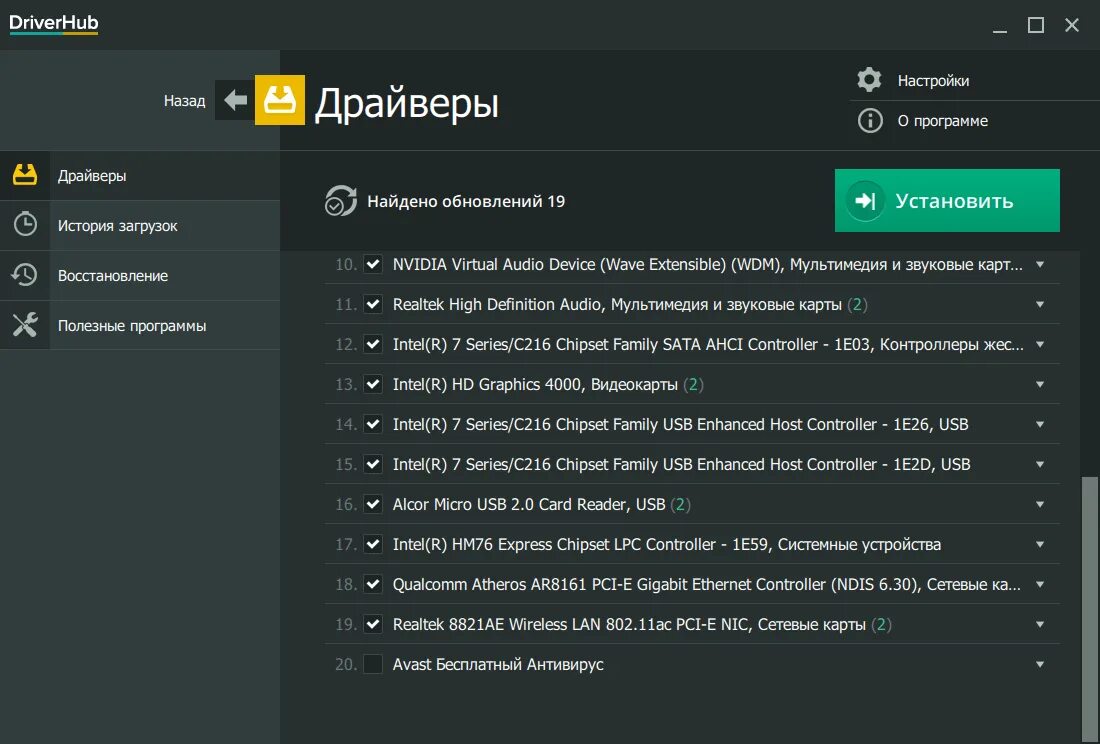Click the Восстановление restore icon

tap(25, 275)
